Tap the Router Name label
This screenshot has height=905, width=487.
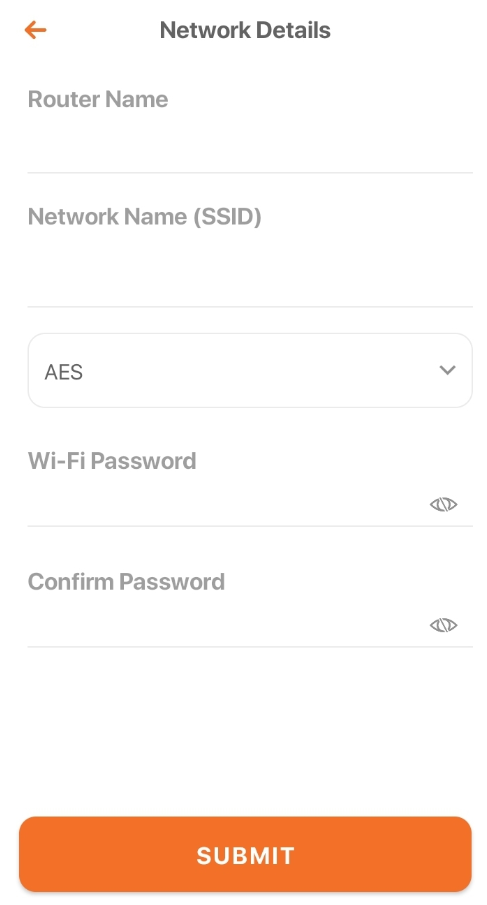click(98, 99)
